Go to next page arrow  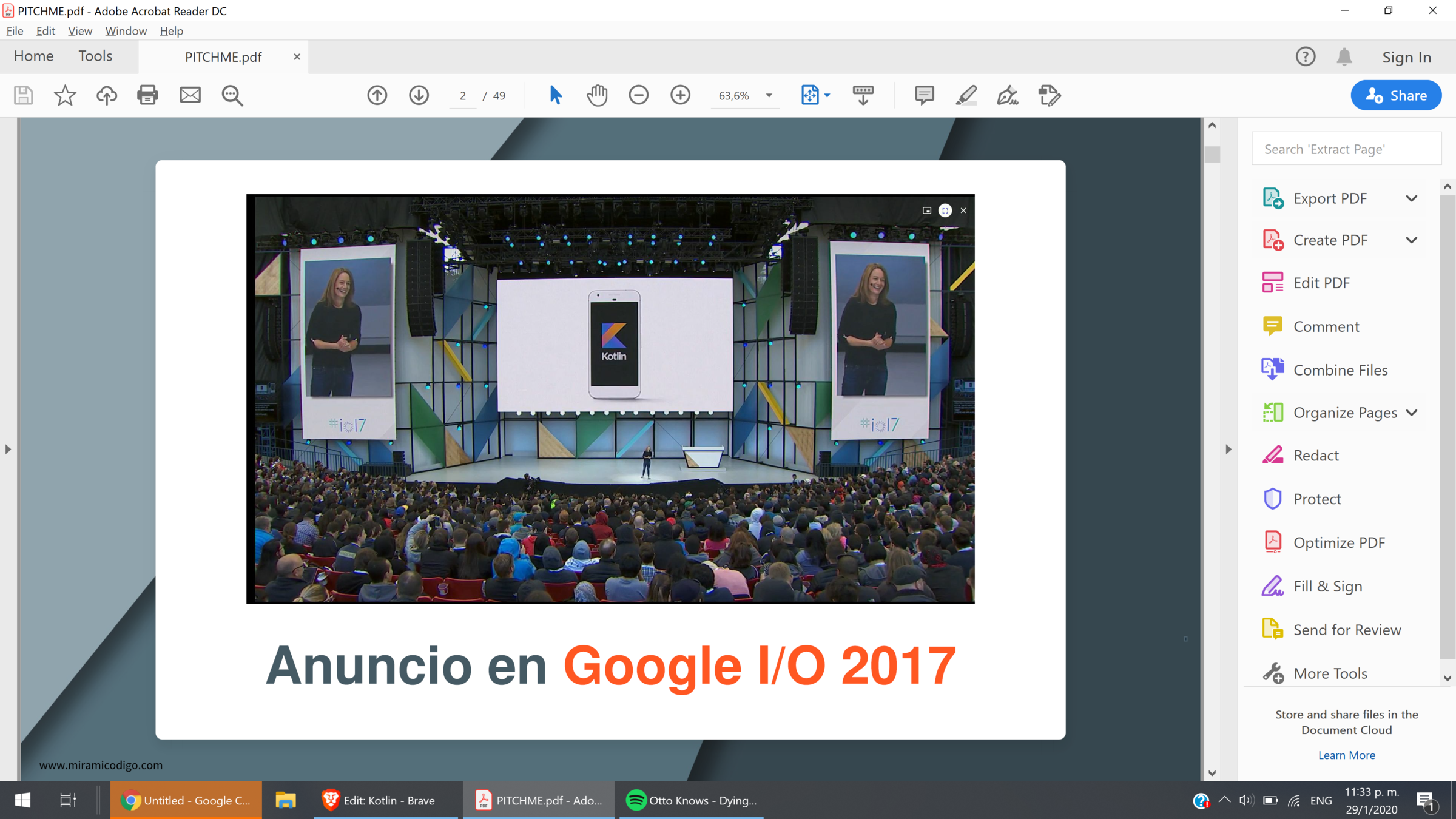point(419,95)
